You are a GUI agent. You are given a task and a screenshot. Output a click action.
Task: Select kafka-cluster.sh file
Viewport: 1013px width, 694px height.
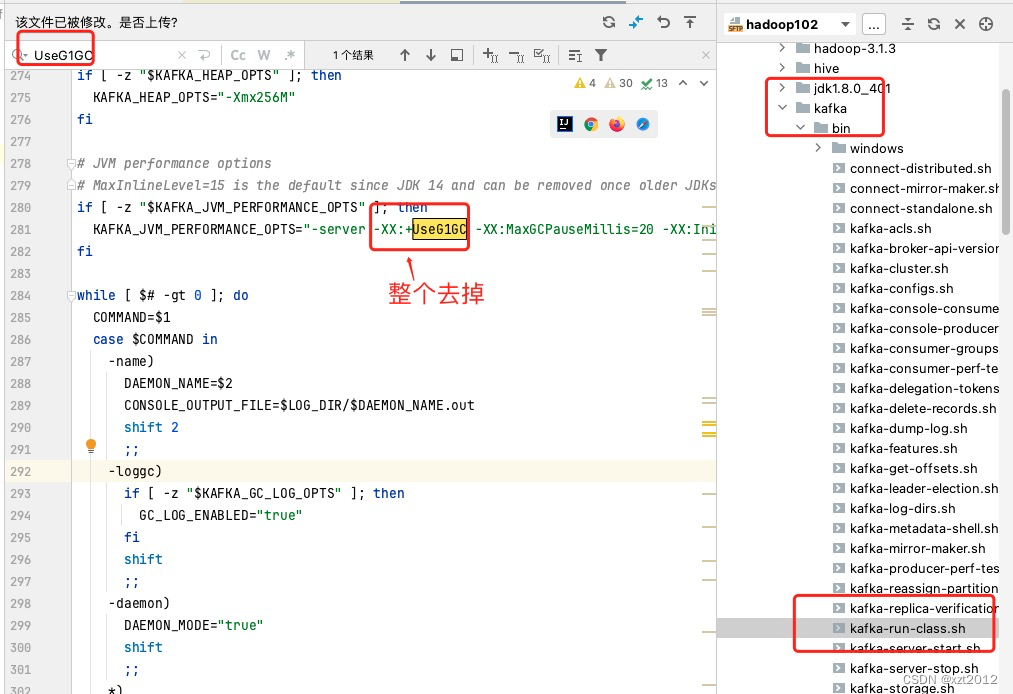[x=899, y=268]
